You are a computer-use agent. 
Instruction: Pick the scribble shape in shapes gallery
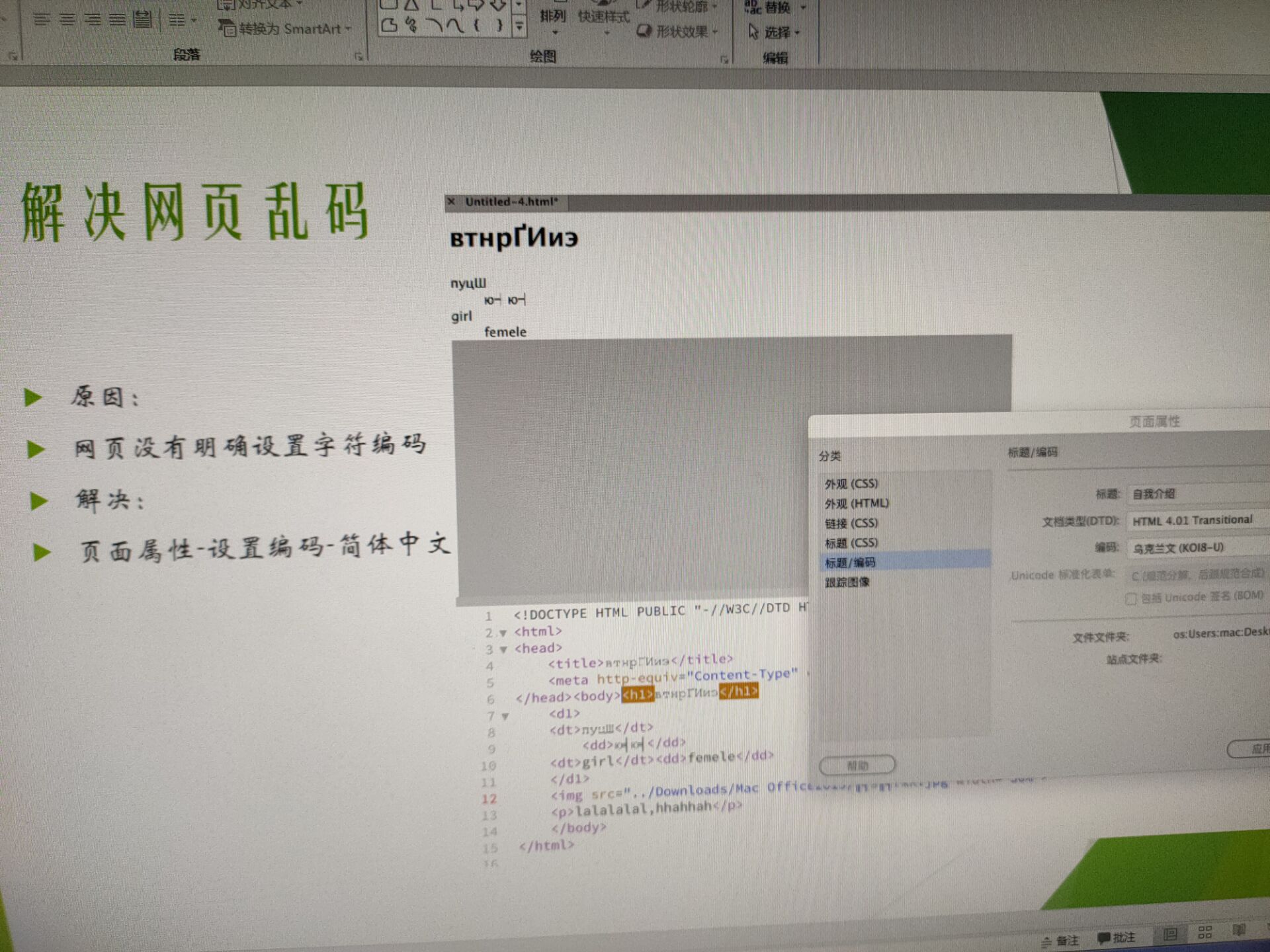tap(411, 26)
